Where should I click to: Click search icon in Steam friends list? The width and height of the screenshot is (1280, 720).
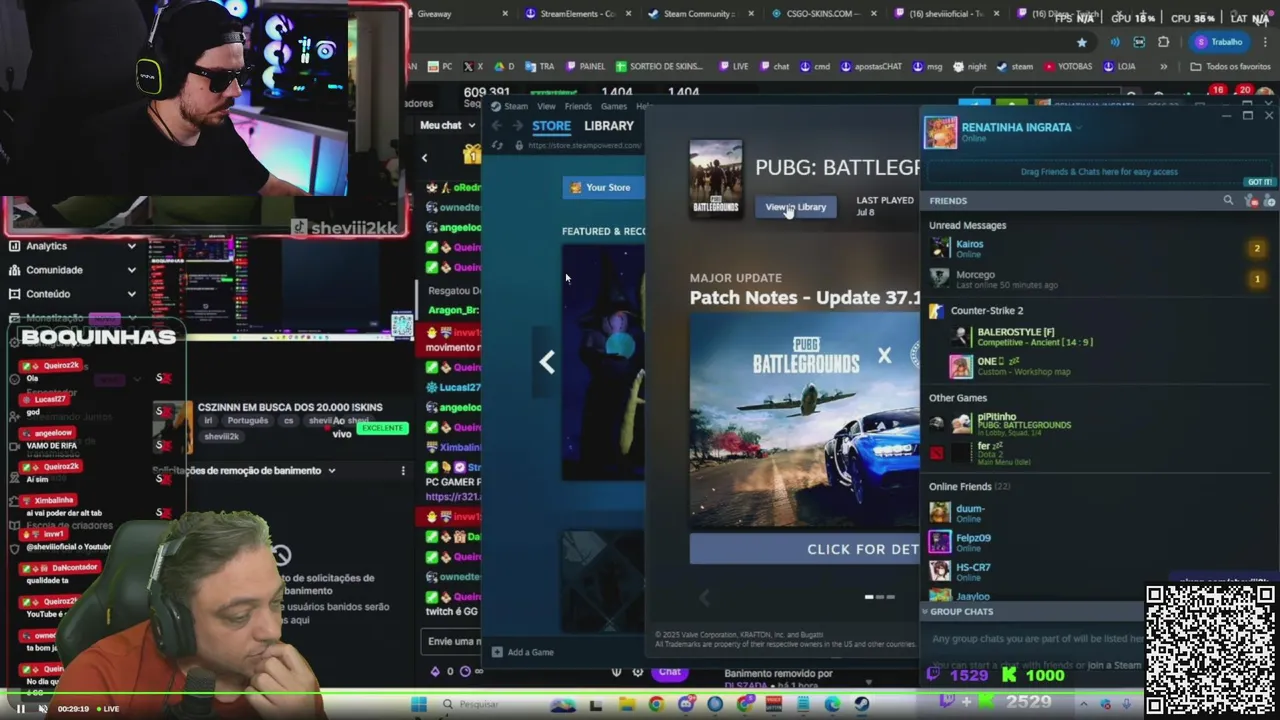[1228, 201]
